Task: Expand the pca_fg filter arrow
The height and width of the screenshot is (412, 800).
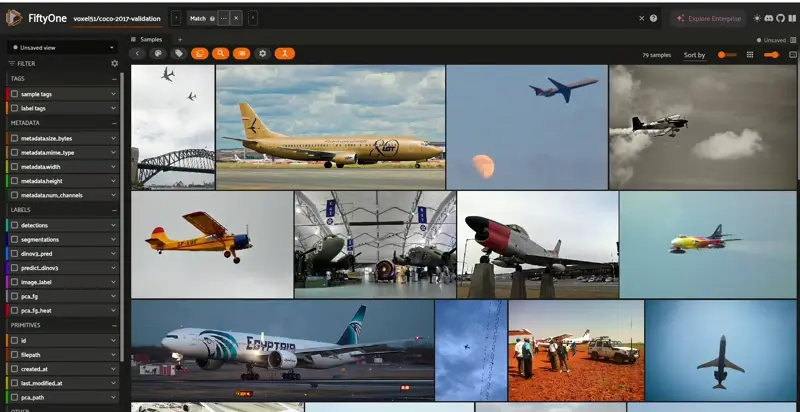Action: 113,296
